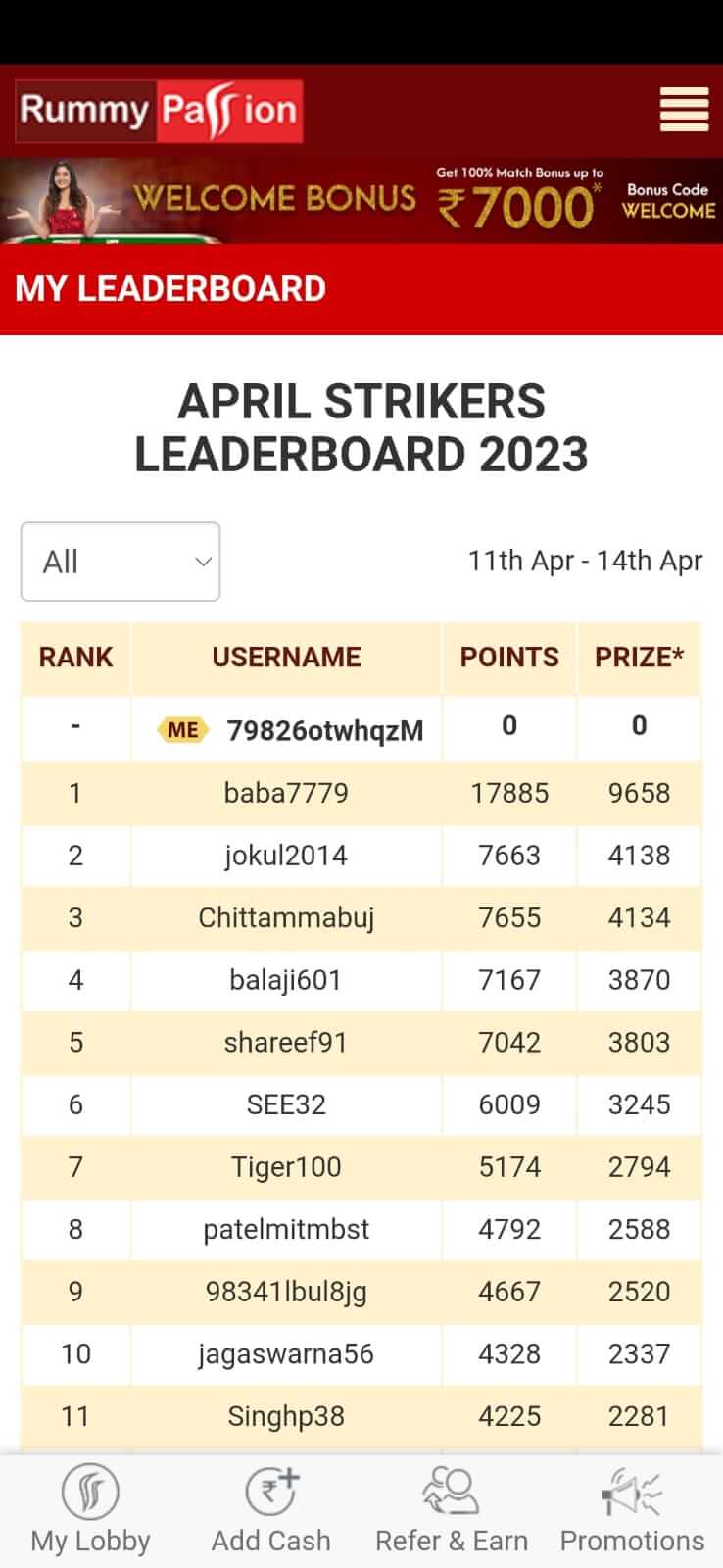Tap the Refer & Earn icon
Image resolution: width=723 pixels, height=1568 pixels.
(x=451, y=1492)
